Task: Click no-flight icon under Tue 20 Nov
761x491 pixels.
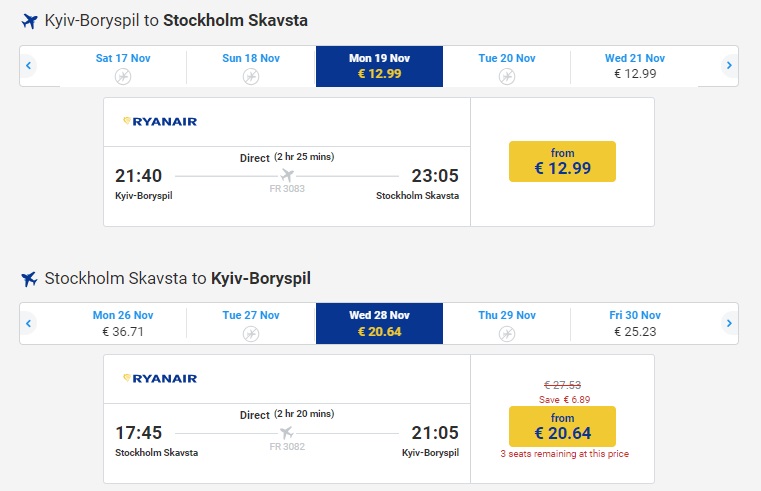Action: [x=507, y=75]
